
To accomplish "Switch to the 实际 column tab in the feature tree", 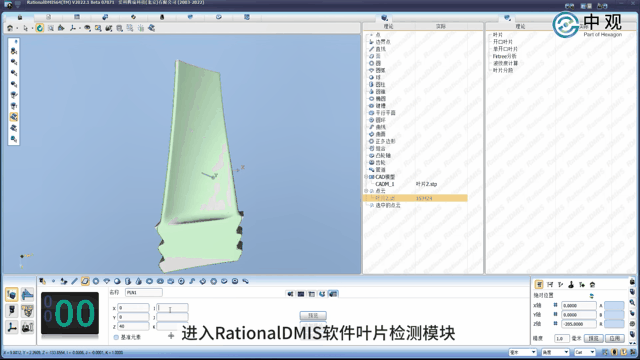I will [440, 26].
